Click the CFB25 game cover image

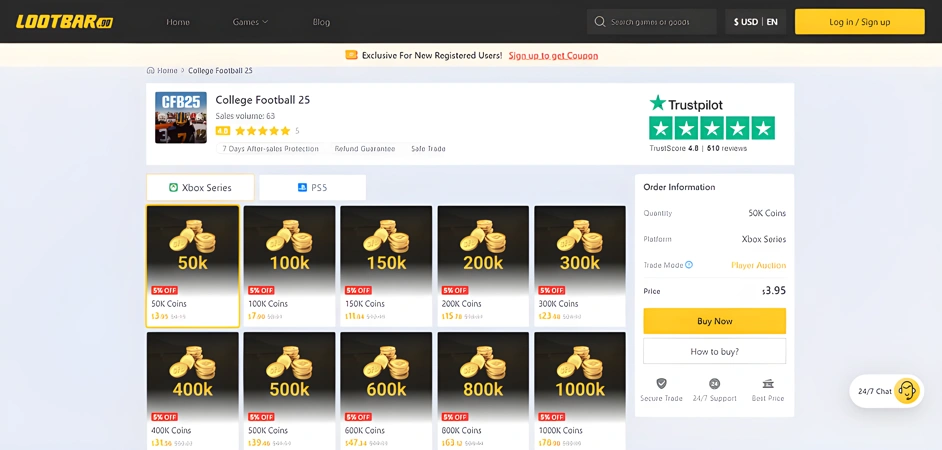tap(181, 118)
